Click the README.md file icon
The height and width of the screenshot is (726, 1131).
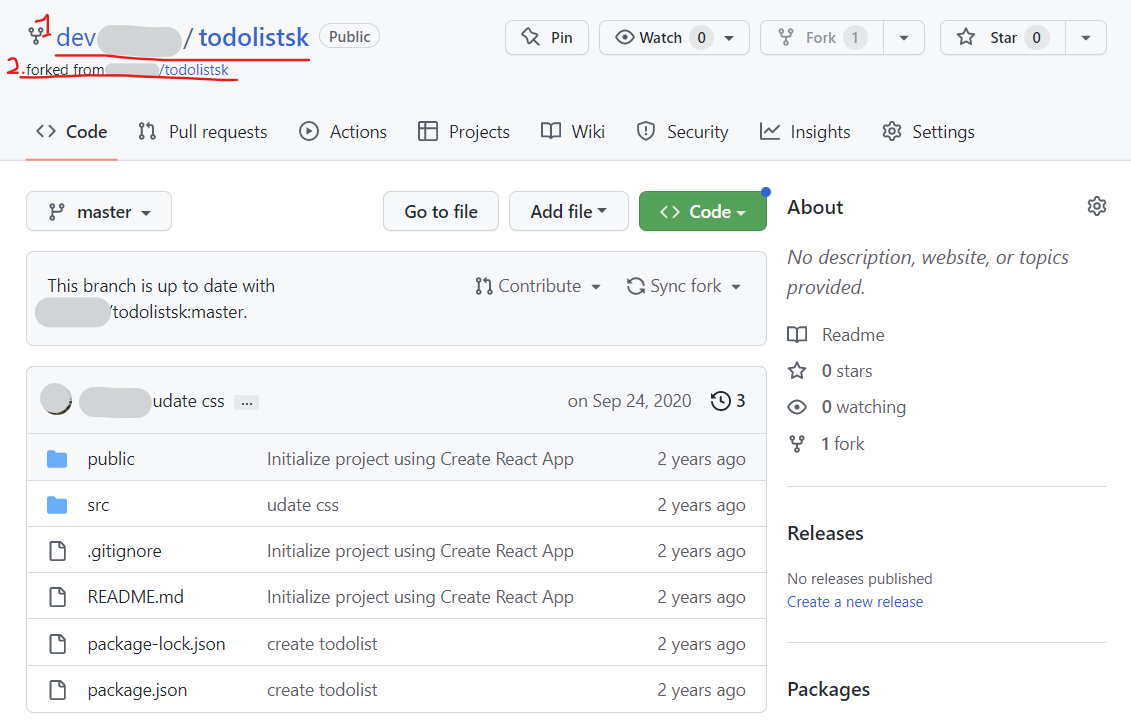58,597
